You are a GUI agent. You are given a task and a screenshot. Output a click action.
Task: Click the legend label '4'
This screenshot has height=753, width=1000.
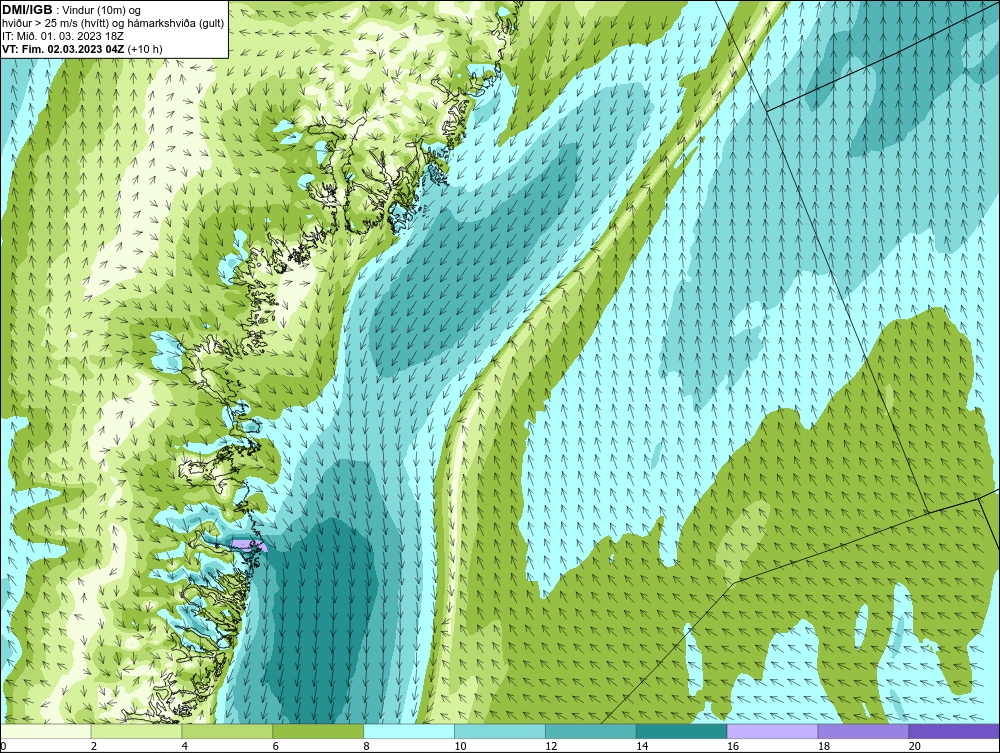pyautogui.click(x=184, y=746)
